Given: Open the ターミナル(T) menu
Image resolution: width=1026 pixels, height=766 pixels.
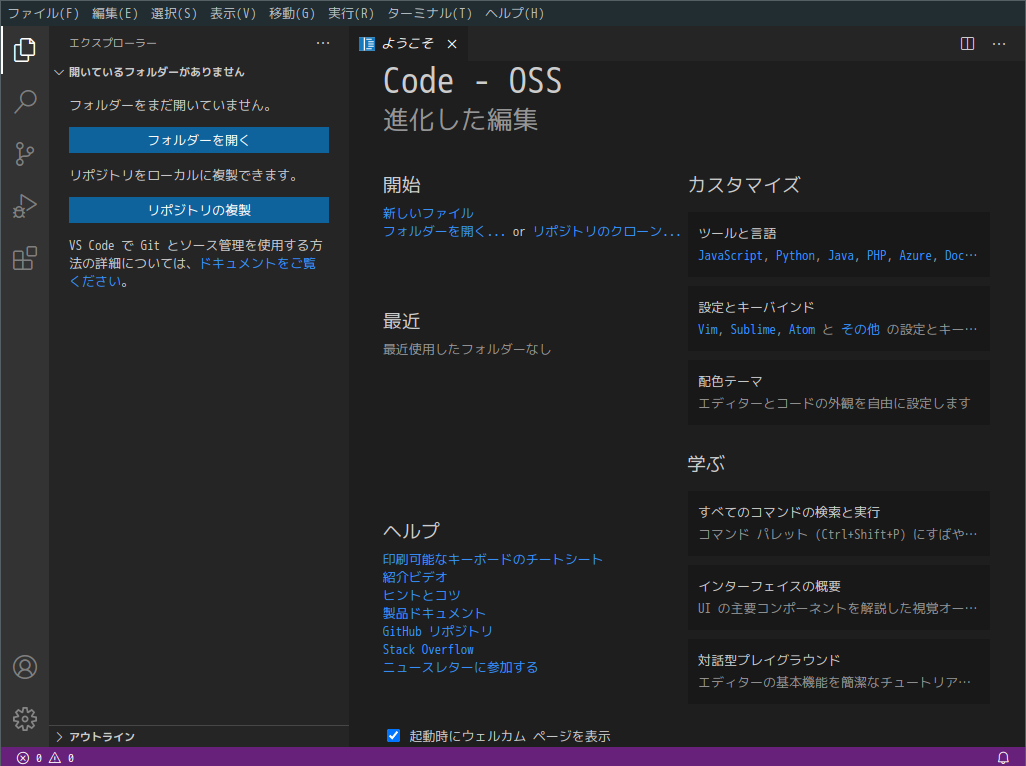Looking at the screenshot, I should coord(429,13).
